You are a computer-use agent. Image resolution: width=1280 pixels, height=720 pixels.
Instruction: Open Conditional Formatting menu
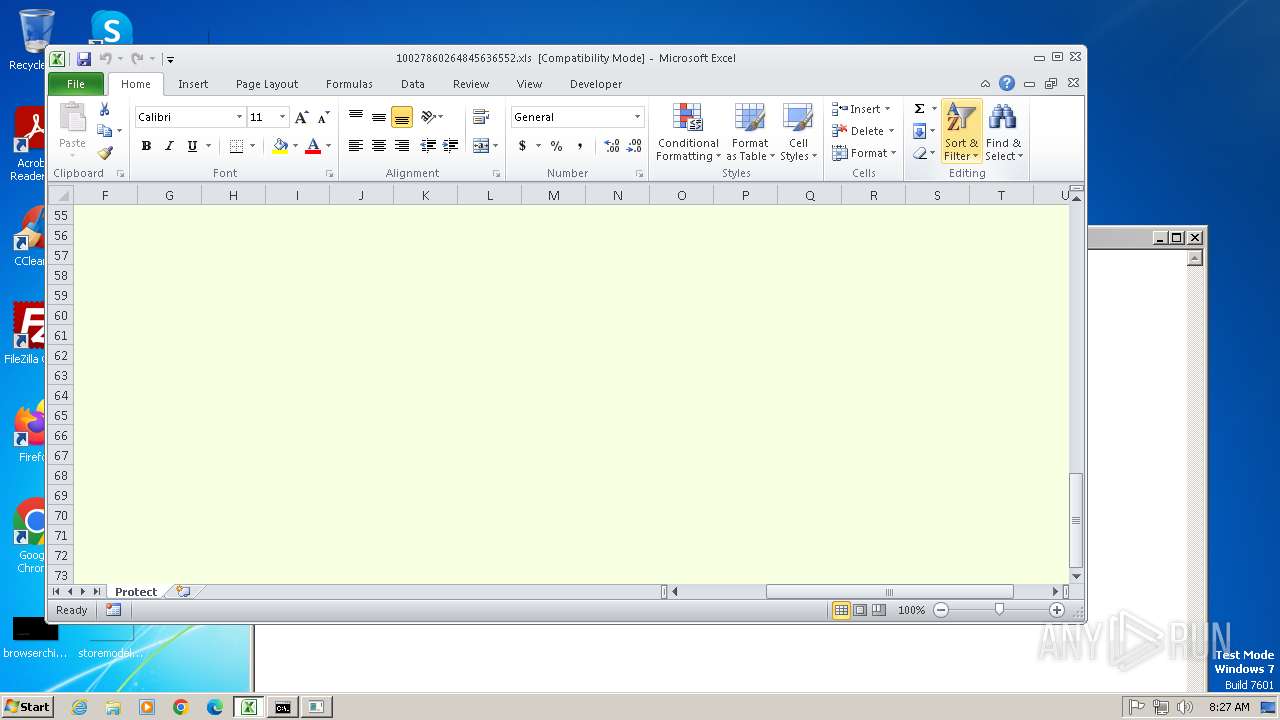pos(688,132)
